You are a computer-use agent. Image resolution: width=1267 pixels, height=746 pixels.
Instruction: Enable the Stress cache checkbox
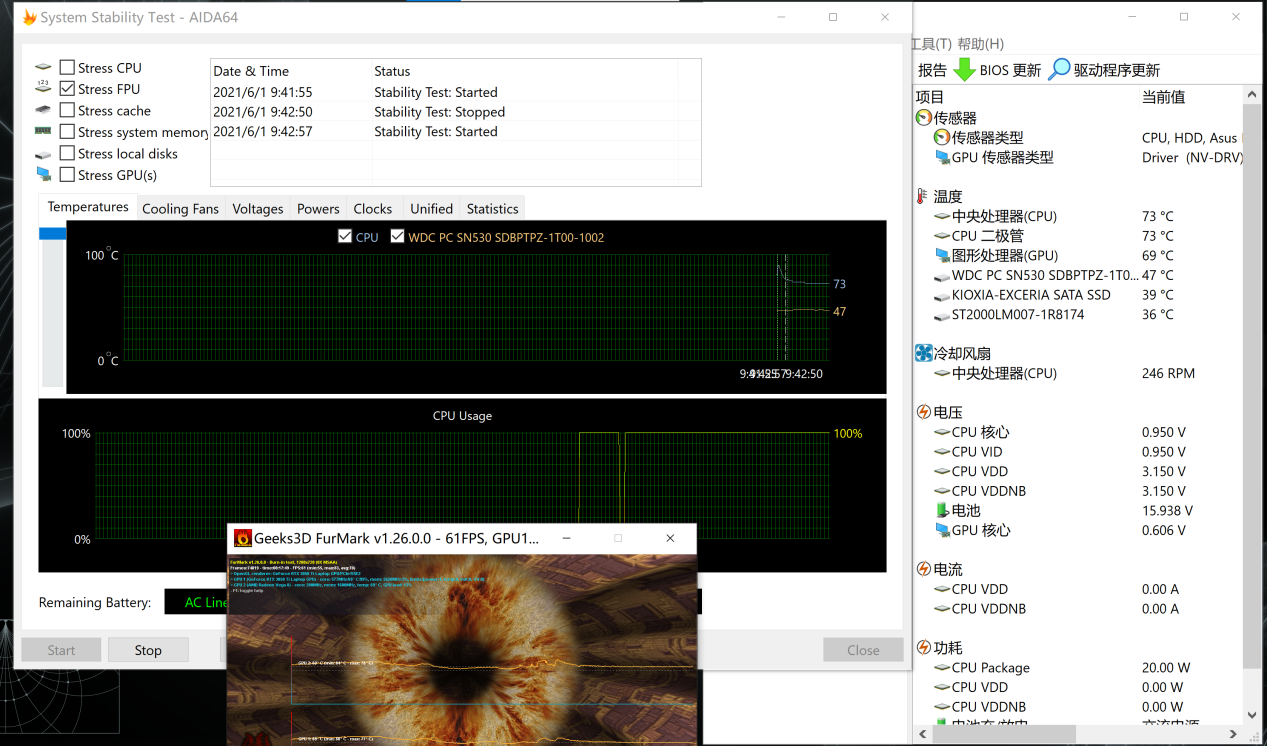tap(67, 110)
